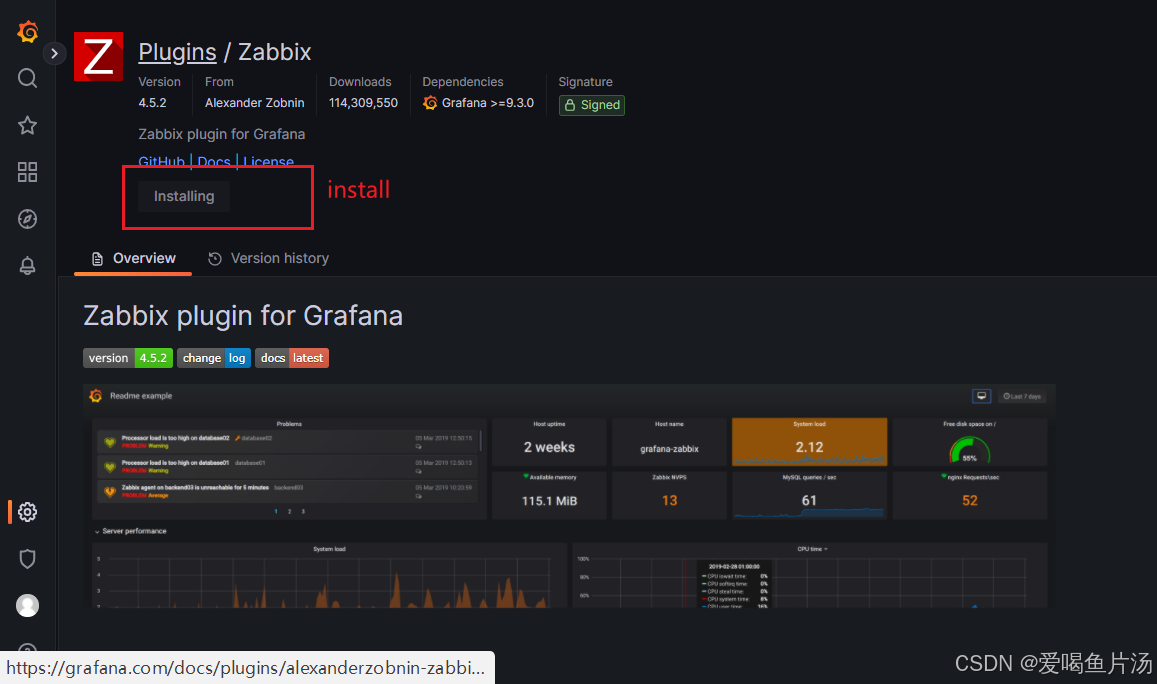This screenshot has height=684, width=1157.
Task: Open the Server admin shield icon
Action: tap(27, 559)
